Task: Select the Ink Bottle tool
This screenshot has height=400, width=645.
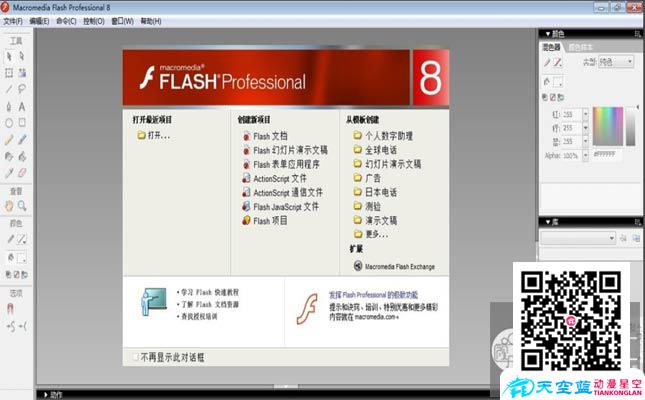Action: [x=9, y=156]
